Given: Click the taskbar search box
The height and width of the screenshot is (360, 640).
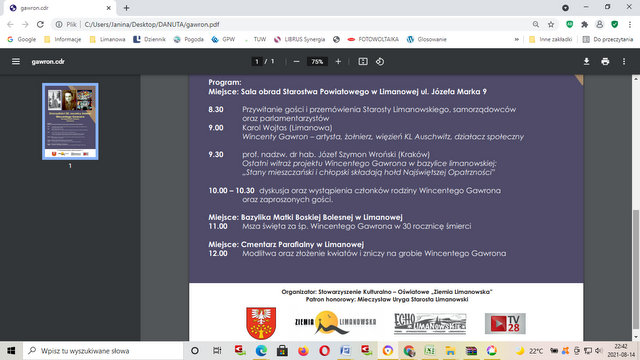Looking at the screenshot, I should point(103,351).
